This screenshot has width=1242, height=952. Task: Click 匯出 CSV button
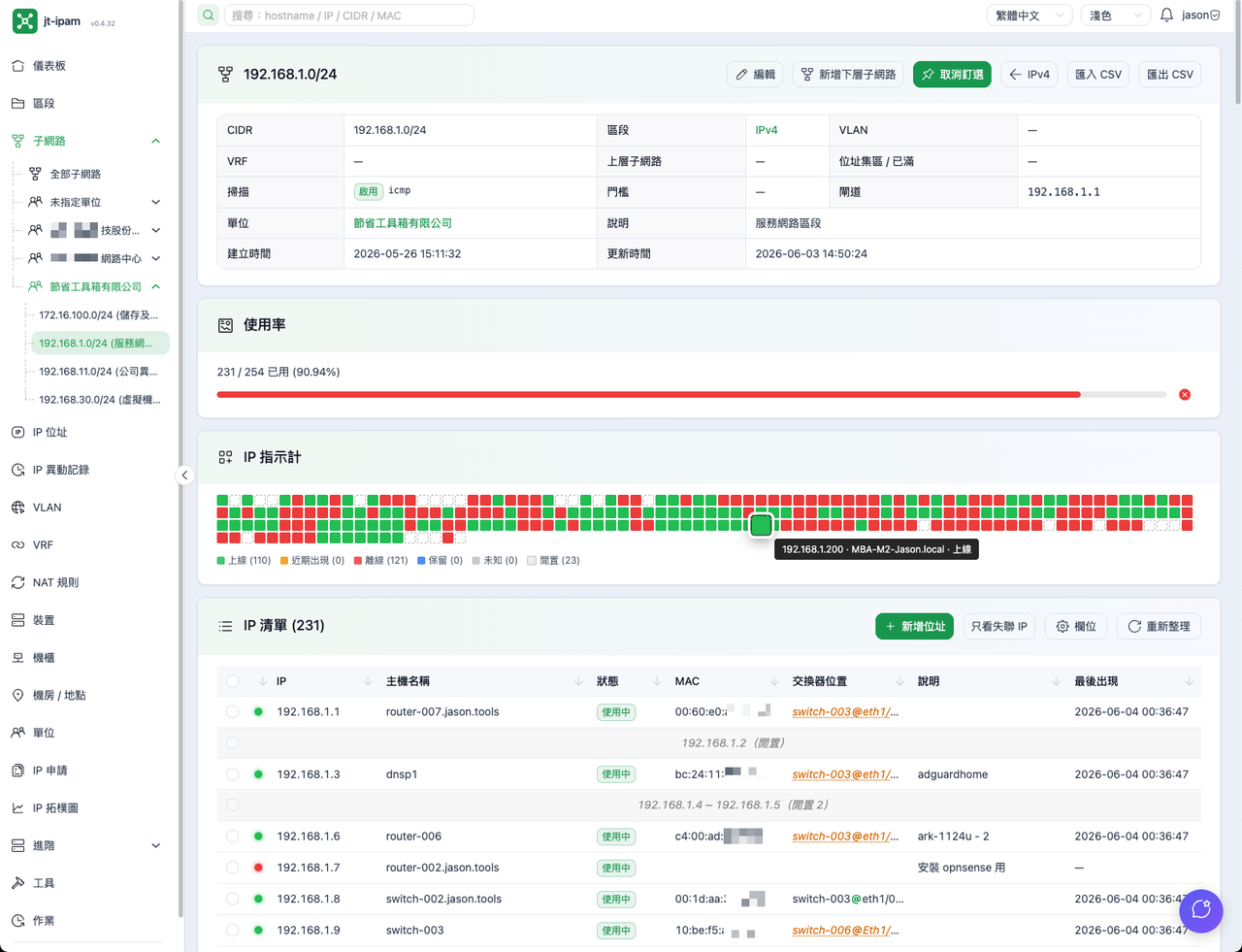pyautogui.click(x=1170, y=75)
